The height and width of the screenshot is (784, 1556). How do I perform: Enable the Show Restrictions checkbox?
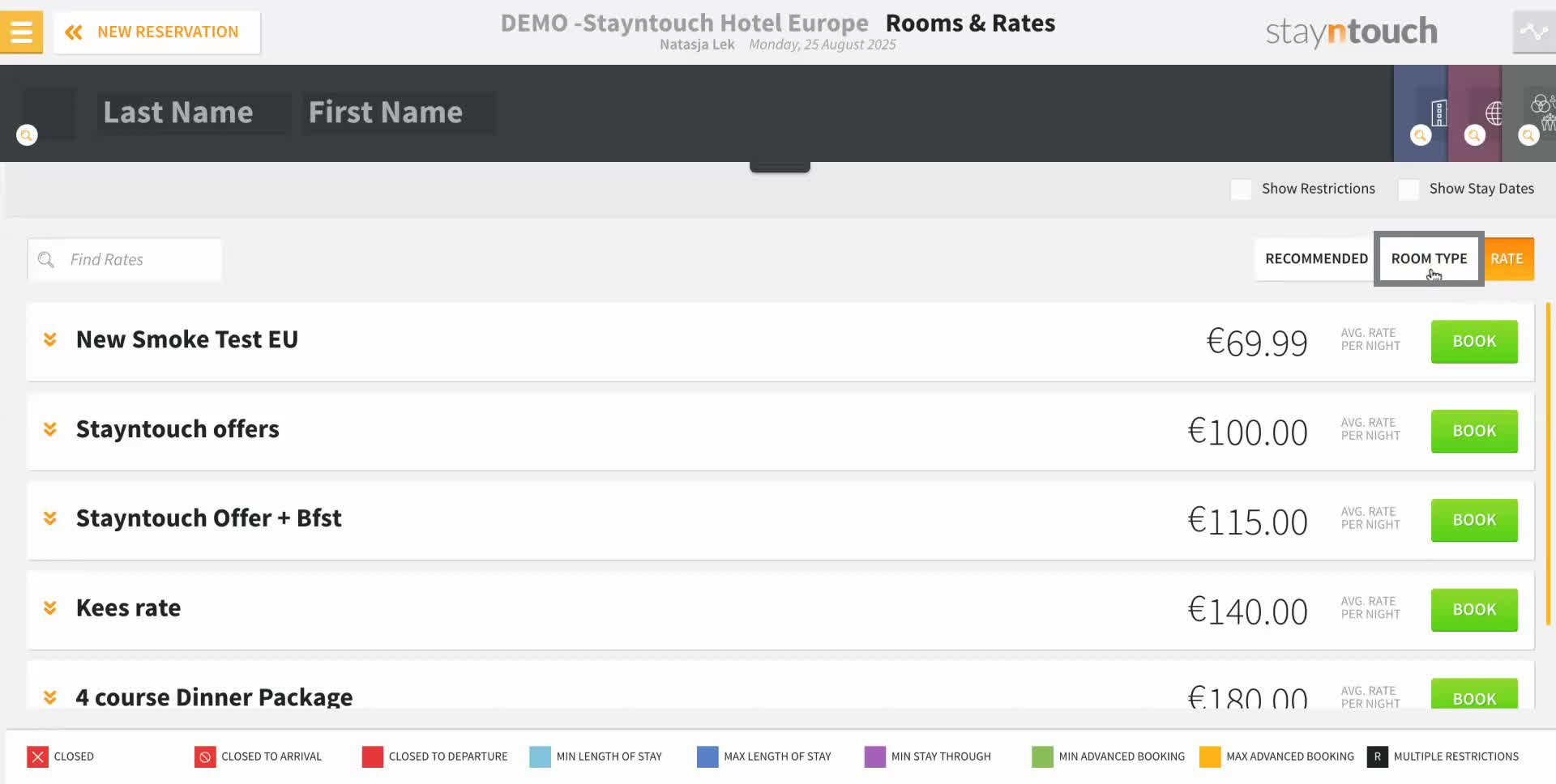[1241, 189]
